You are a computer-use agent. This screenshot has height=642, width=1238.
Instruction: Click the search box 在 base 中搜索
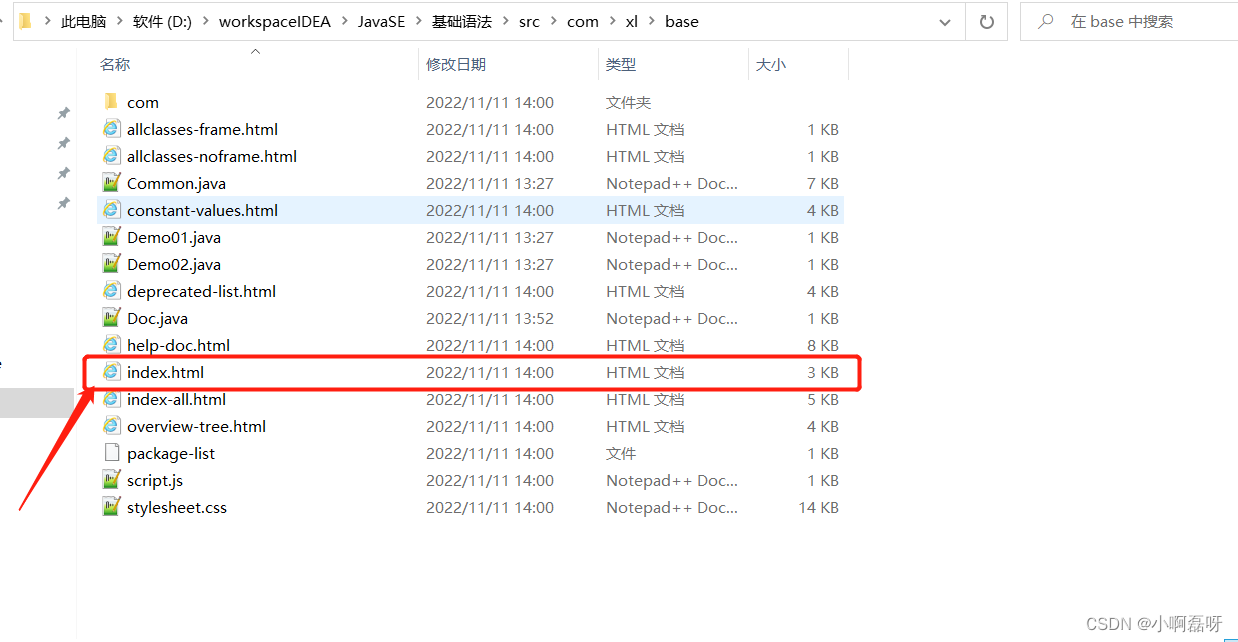click(1129, 21)
